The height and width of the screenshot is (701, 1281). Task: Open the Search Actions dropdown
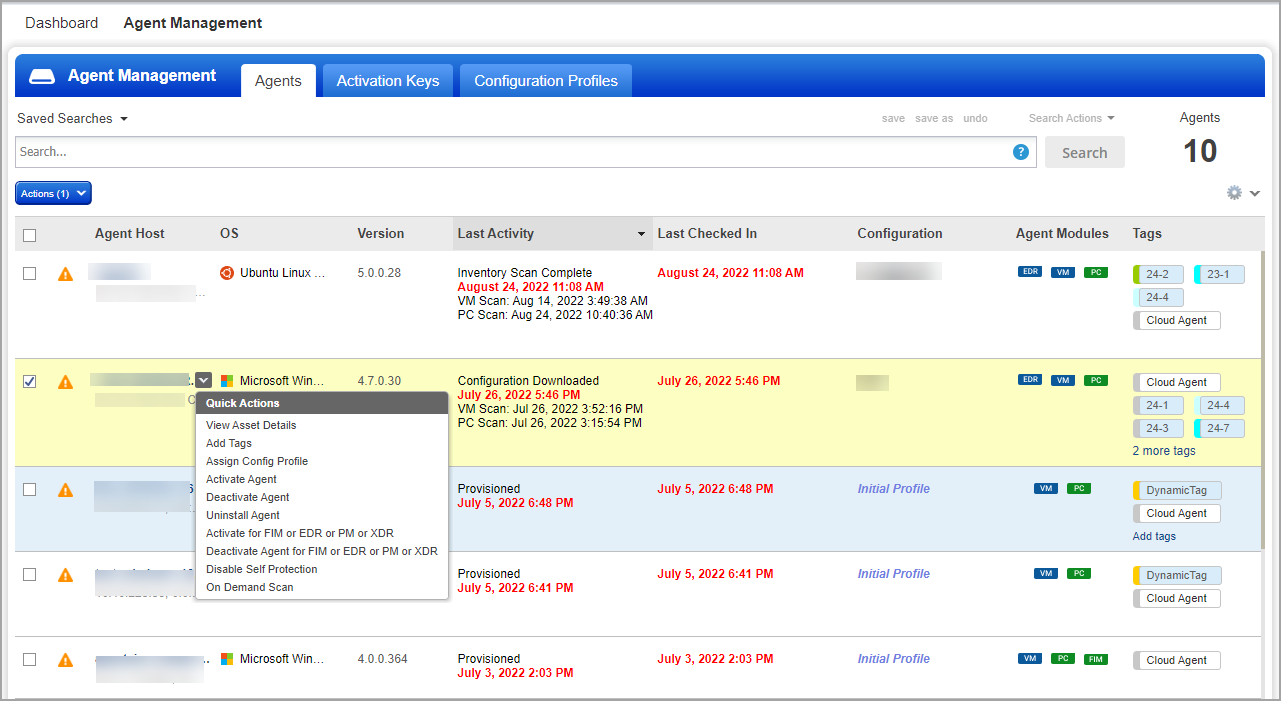(1071, 119)
